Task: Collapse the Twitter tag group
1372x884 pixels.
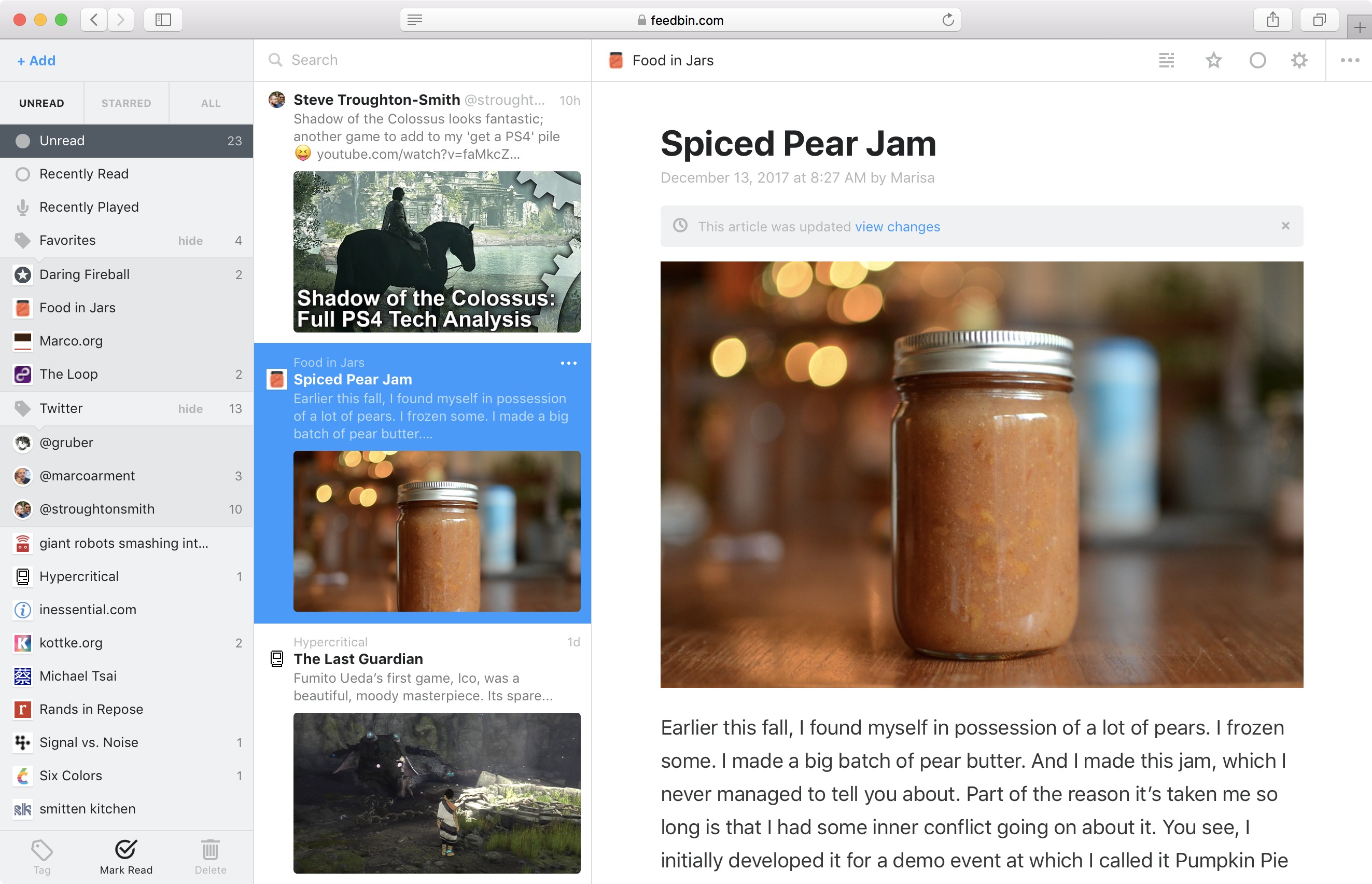Action: (x=23, y=409)
